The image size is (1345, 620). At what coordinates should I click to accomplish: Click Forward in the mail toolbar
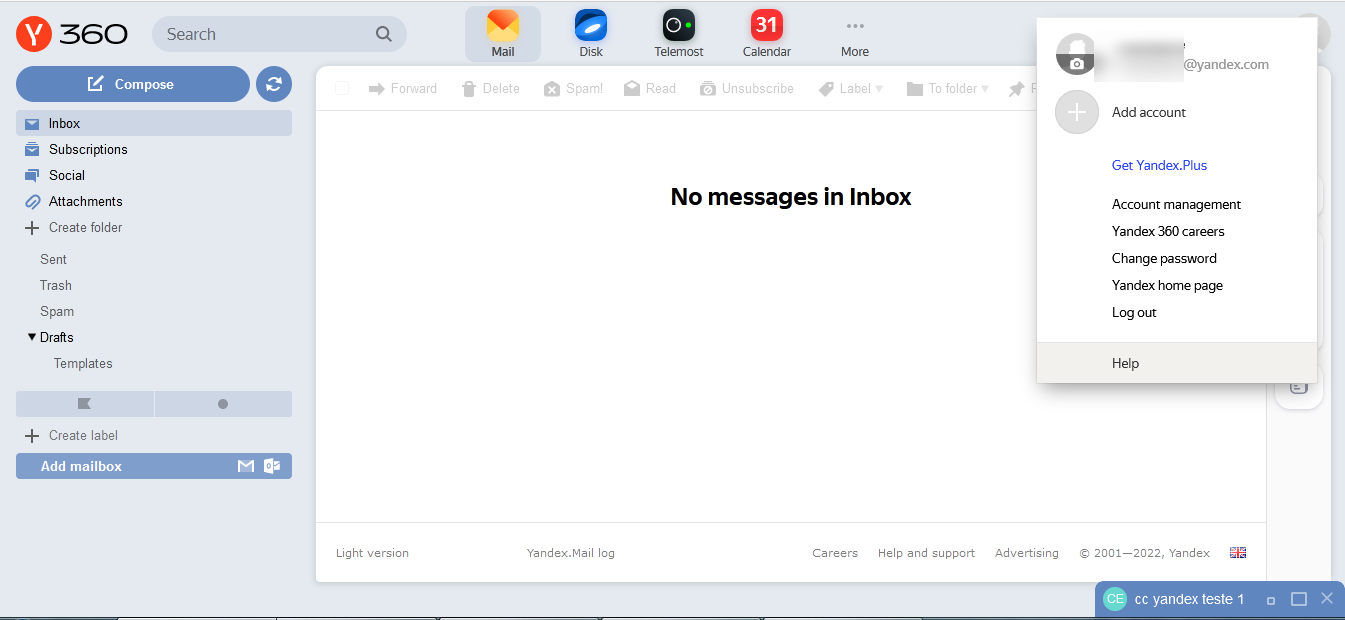coord(403,88)
